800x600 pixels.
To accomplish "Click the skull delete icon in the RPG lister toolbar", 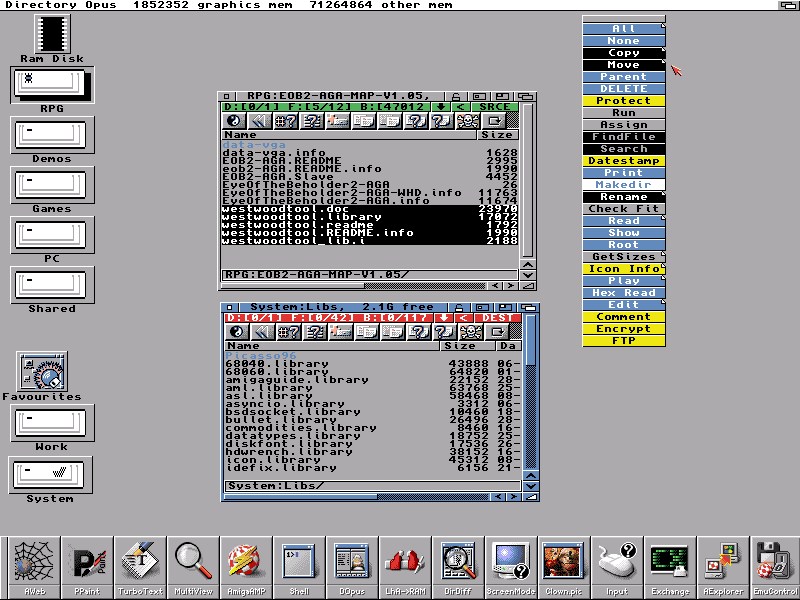I will (x=467, y=121).
